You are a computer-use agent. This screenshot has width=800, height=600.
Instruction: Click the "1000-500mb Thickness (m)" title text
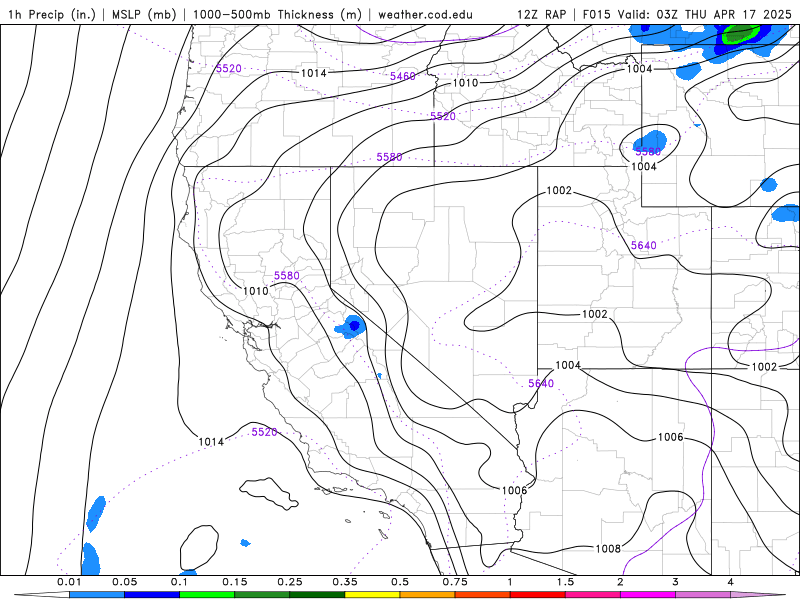point(277,14)
